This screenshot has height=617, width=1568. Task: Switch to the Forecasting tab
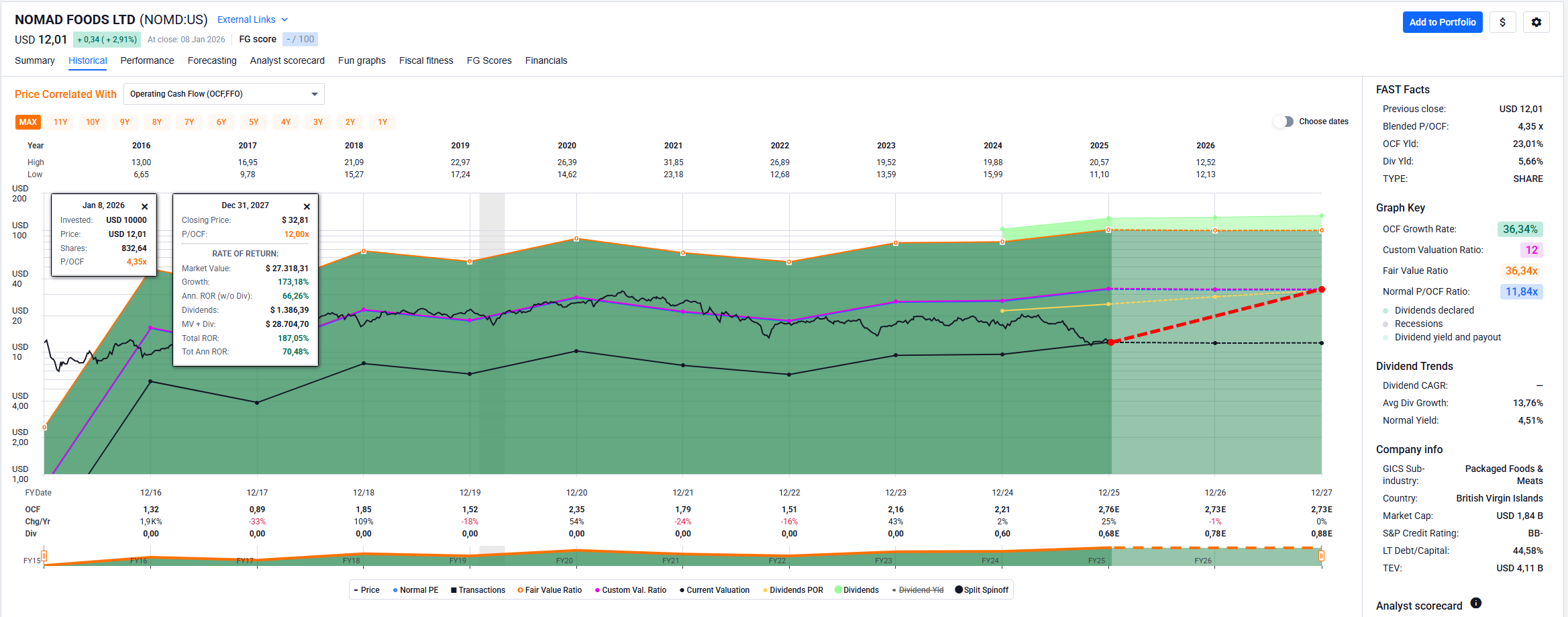[212, 60]
